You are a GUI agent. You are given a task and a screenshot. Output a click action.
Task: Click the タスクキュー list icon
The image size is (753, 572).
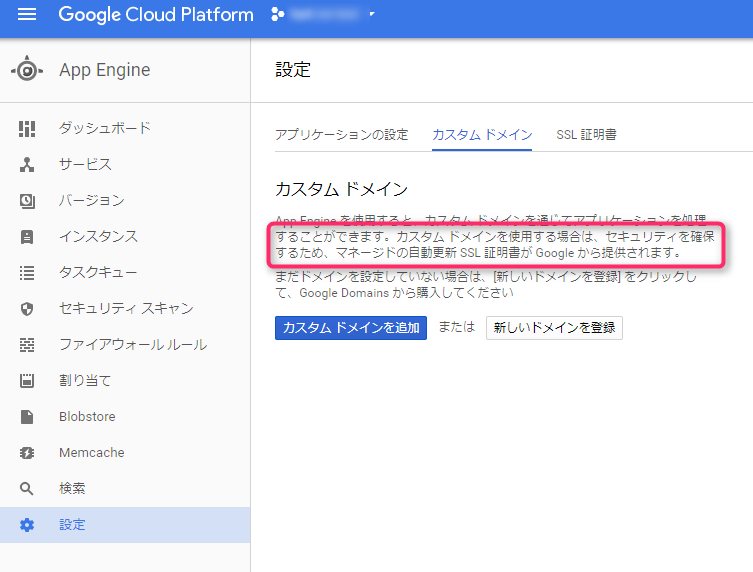point(27,273)
